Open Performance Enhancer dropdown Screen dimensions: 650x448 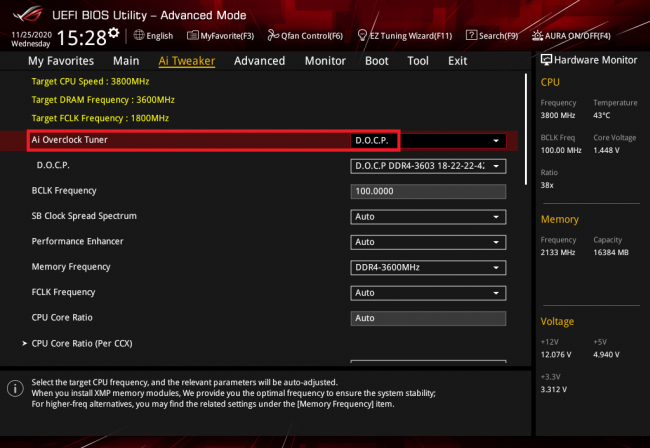pyautogui.click(x=428, y=242)
